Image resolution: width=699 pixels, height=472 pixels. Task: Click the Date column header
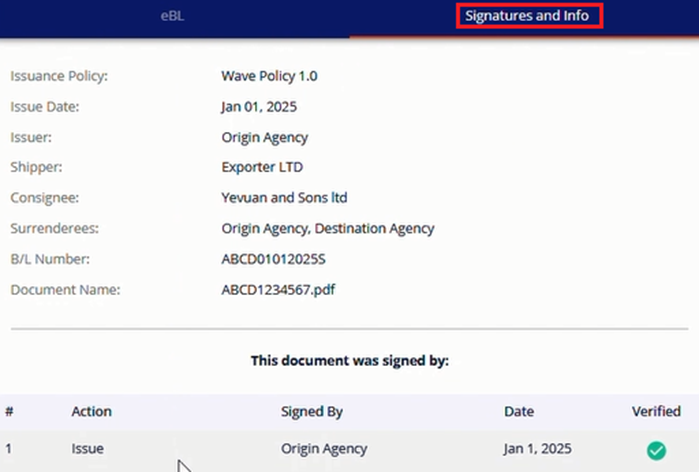(x=519, y=411)
